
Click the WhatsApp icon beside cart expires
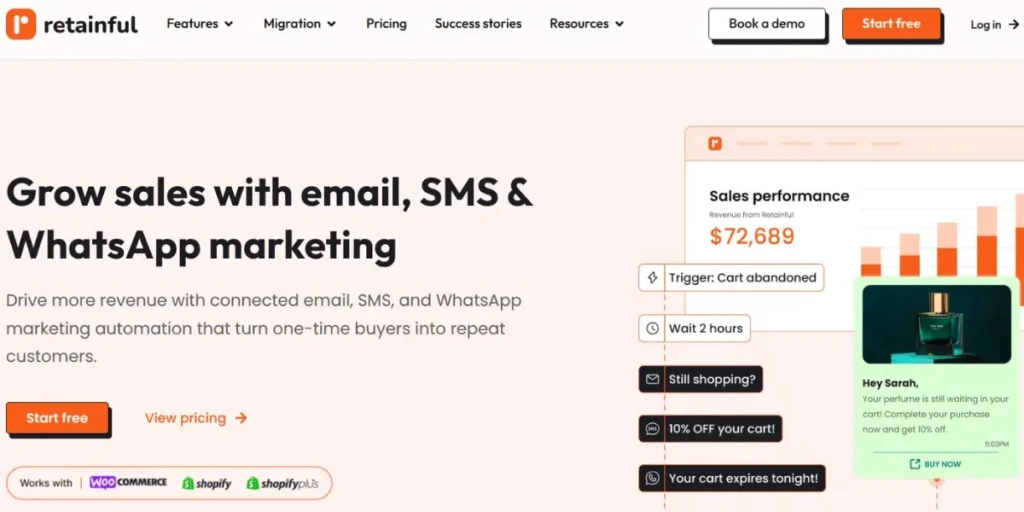click(x=652, y=478)
